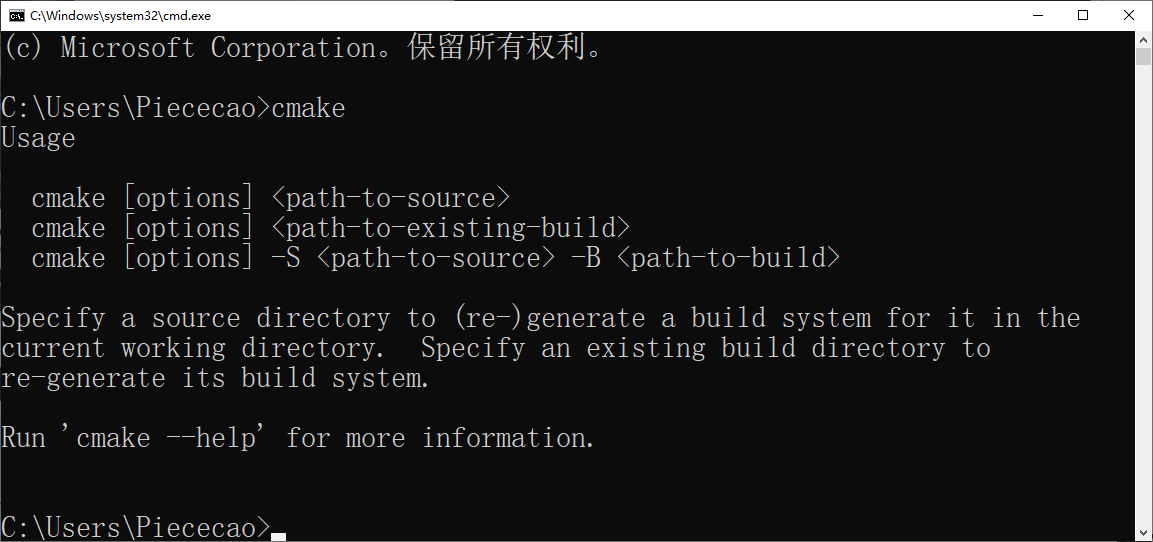Click the <path-to-source> text after -S
The height and width of the screenshot is (542, 1153).
[x=435, y=258]
